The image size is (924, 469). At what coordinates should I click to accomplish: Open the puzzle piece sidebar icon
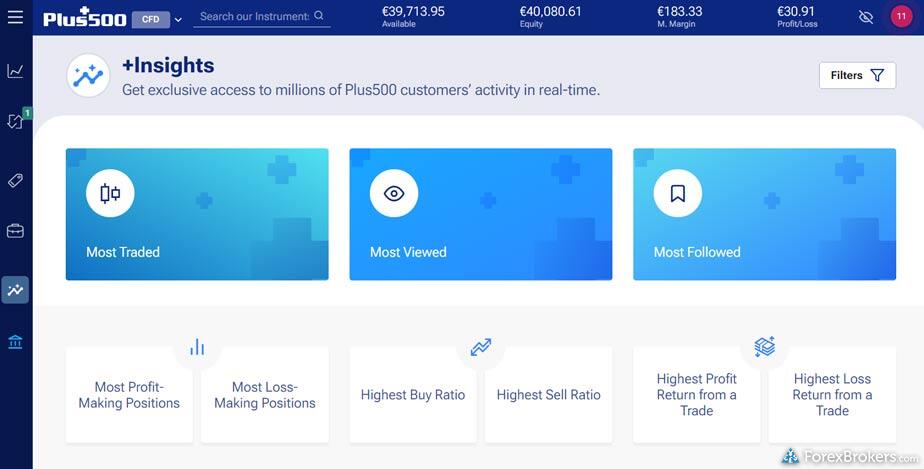point(15,121)
